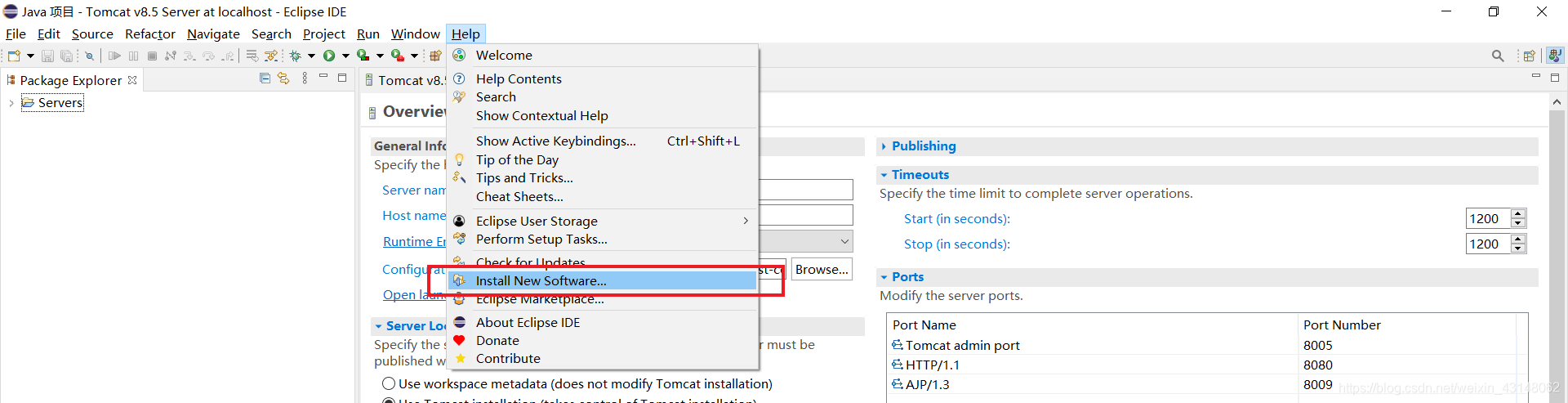Click the HTTP/1.1 port number 8080

1317,365
